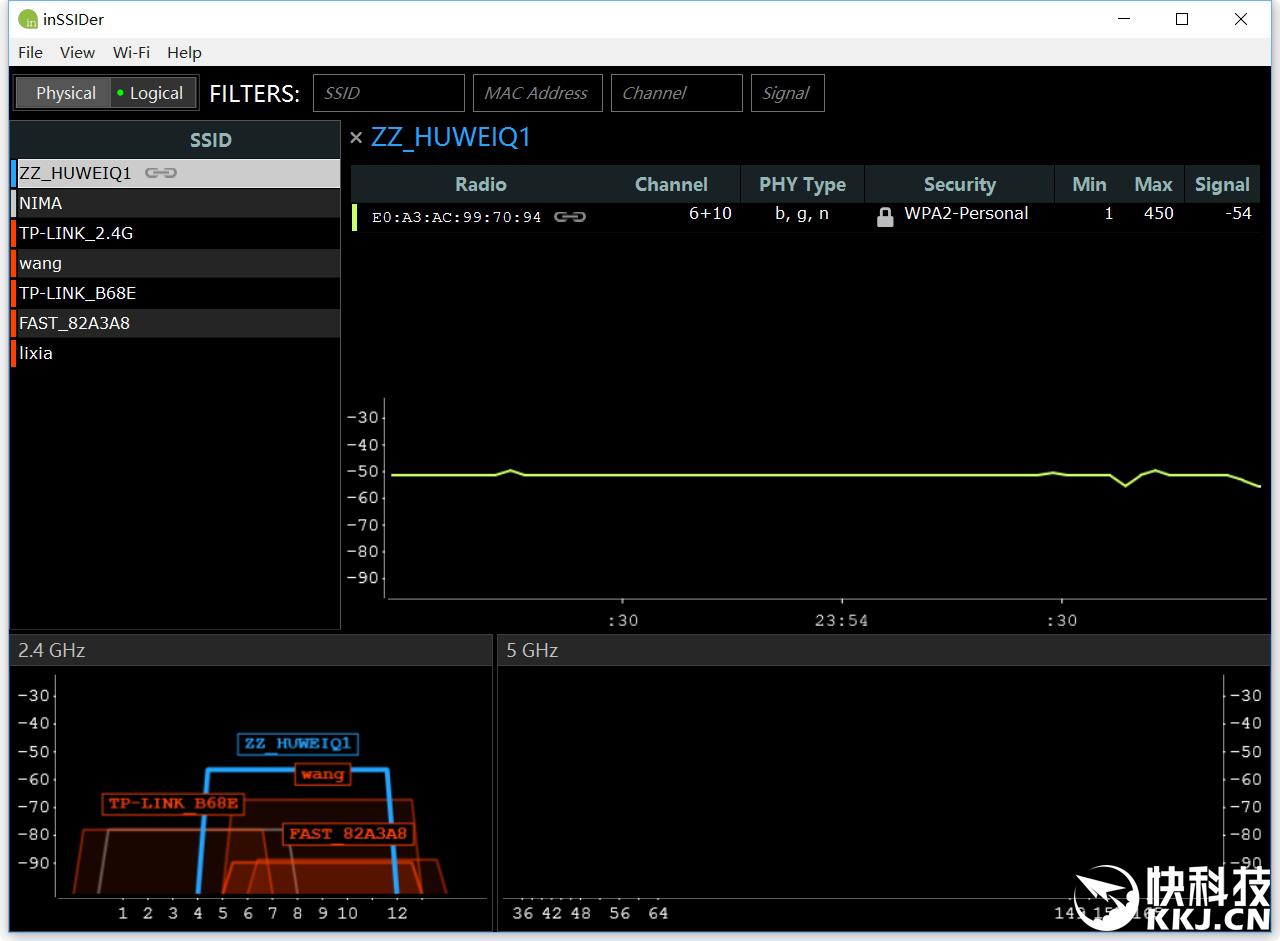The width and height of the screenshot is (1280, 941).
Task: Select TP-LINK_2.4G network in list
Action: point(176,233)
